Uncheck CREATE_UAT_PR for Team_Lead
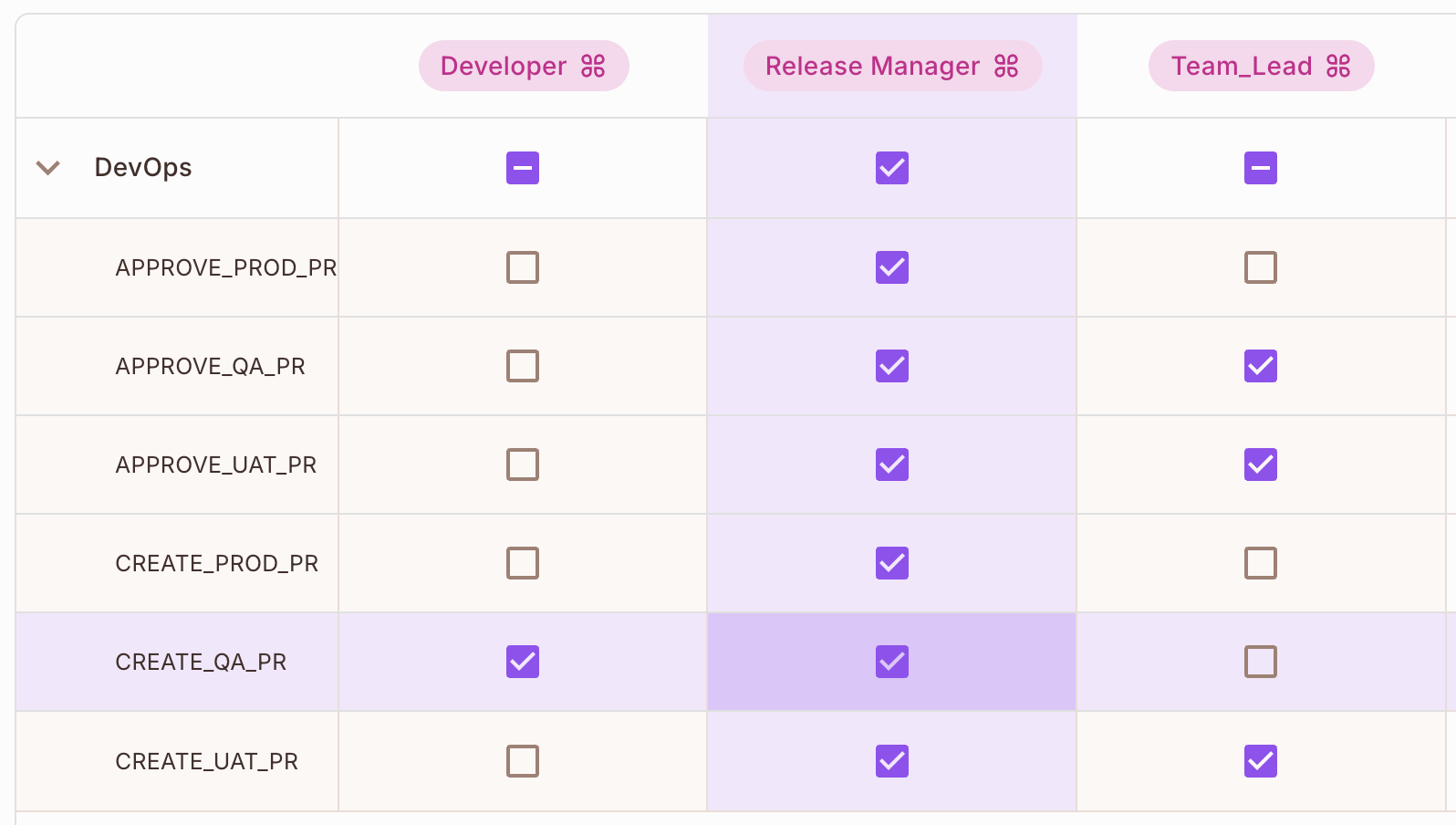The height and width of the screenshot is (825, 1456). [1261, 761]
